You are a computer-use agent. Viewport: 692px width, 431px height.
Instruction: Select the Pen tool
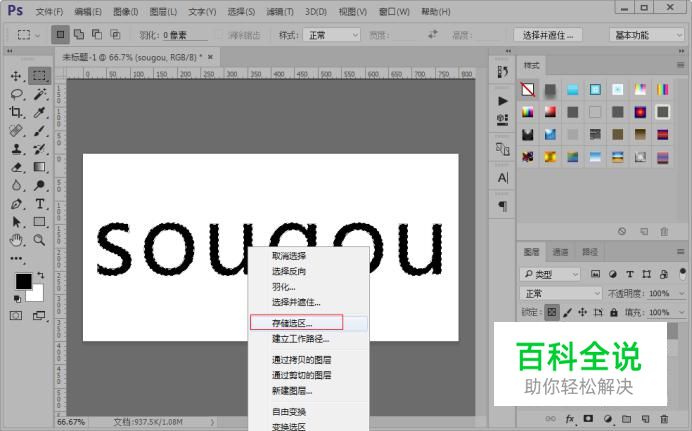point(16,204)
